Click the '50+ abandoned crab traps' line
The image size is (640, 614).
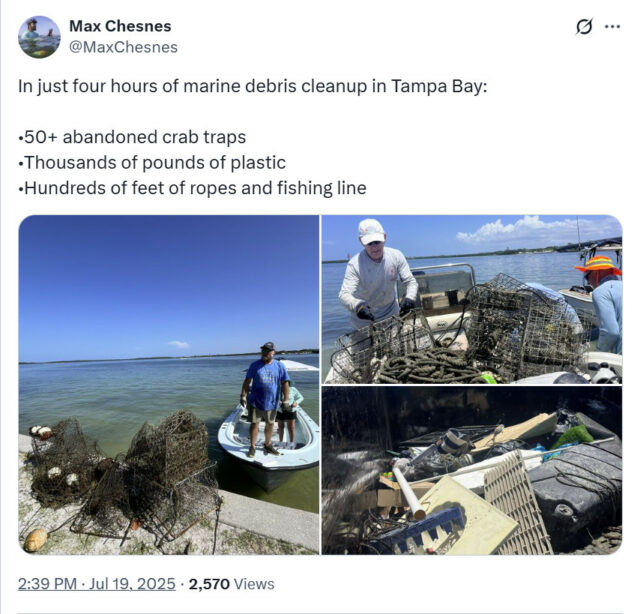click(x=132, y=137)
